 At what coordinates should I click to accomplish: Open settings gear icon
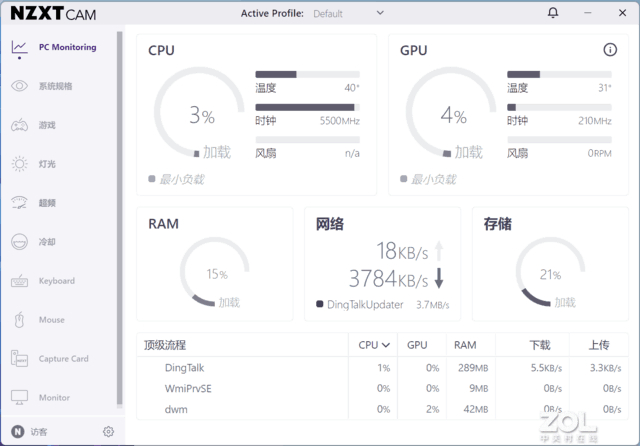coord(108,431)
